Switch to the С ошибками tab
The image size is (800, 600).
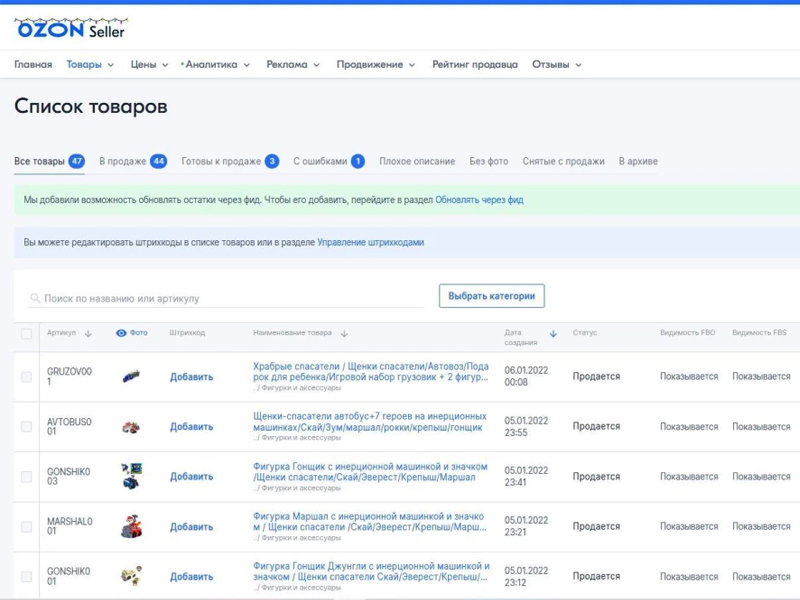click(329, 161)
